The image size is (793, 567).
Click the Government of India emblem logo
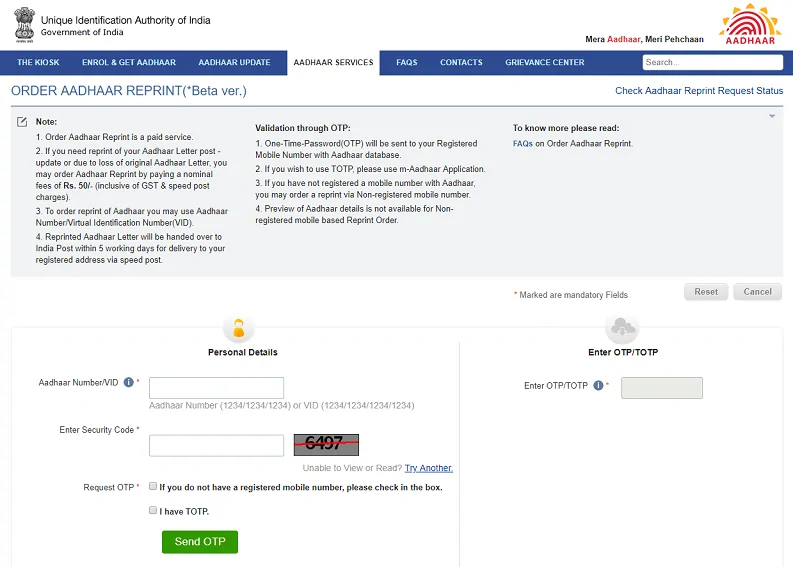pyautogui.click(x=24, y=24)
